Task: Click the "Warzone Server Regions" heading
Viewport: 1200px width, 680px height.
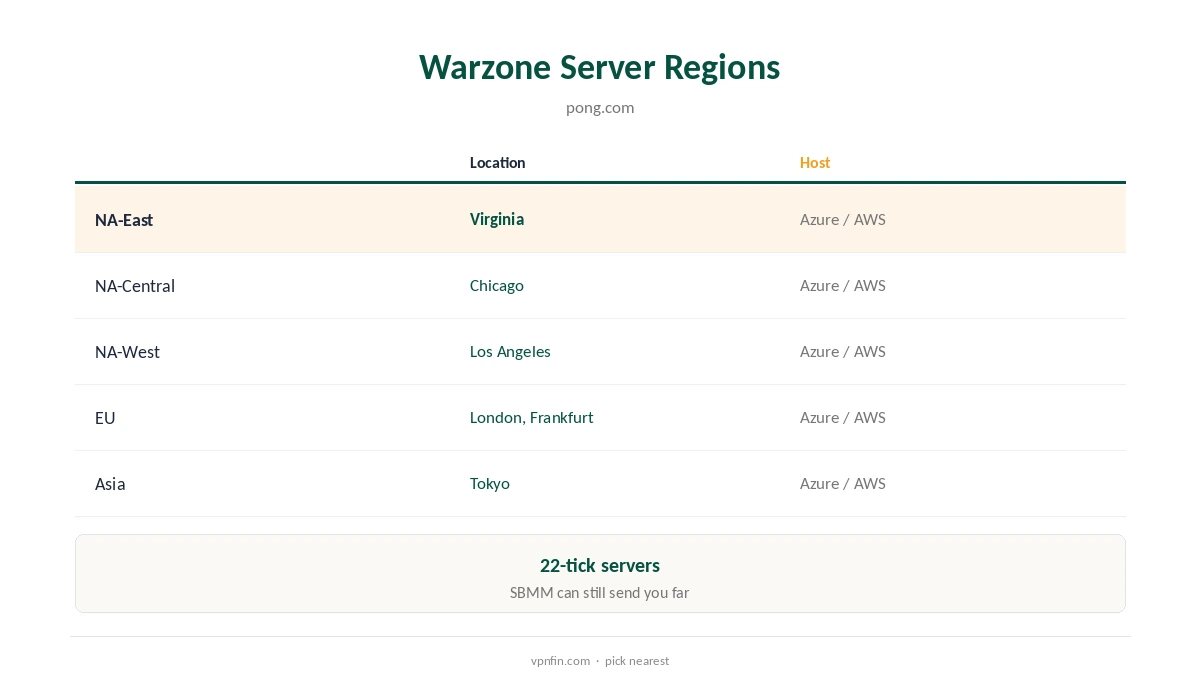Action: tap(600, 67)
